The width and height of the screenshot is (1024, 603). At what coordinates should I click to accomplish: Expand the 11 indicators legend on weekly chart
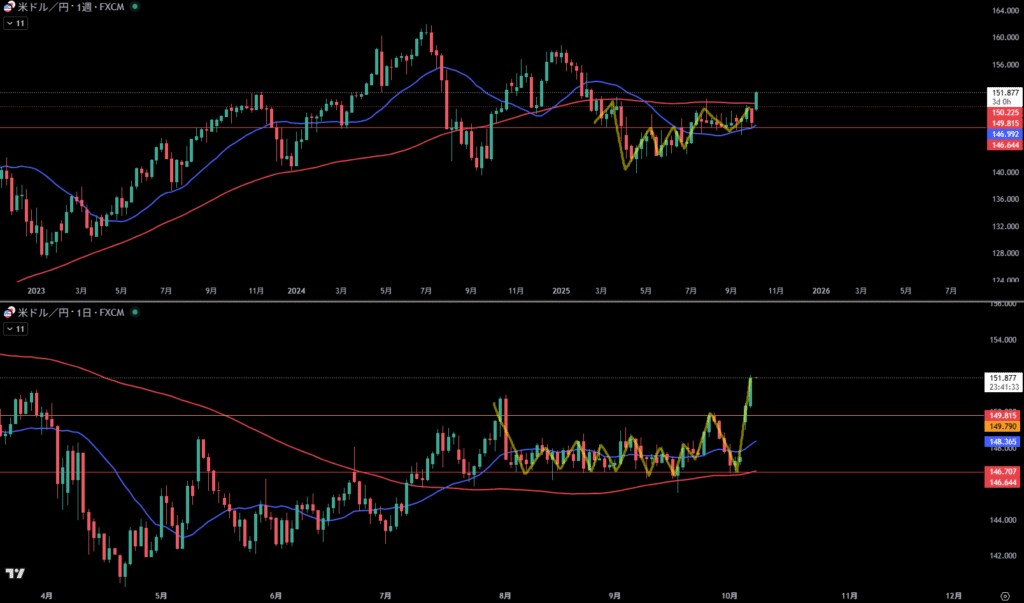pos(17,21)
